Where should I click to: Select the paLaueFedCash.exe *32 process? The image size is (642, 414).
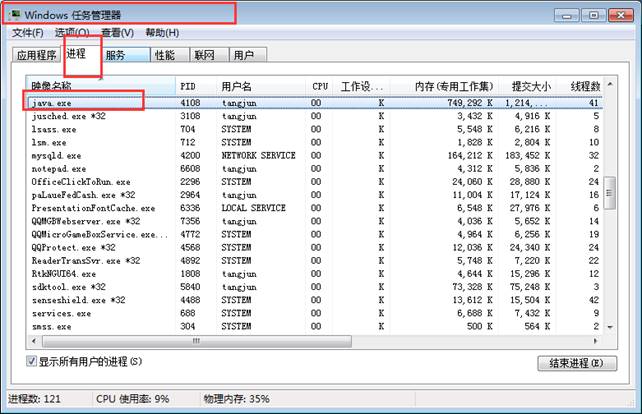(314, 195)
